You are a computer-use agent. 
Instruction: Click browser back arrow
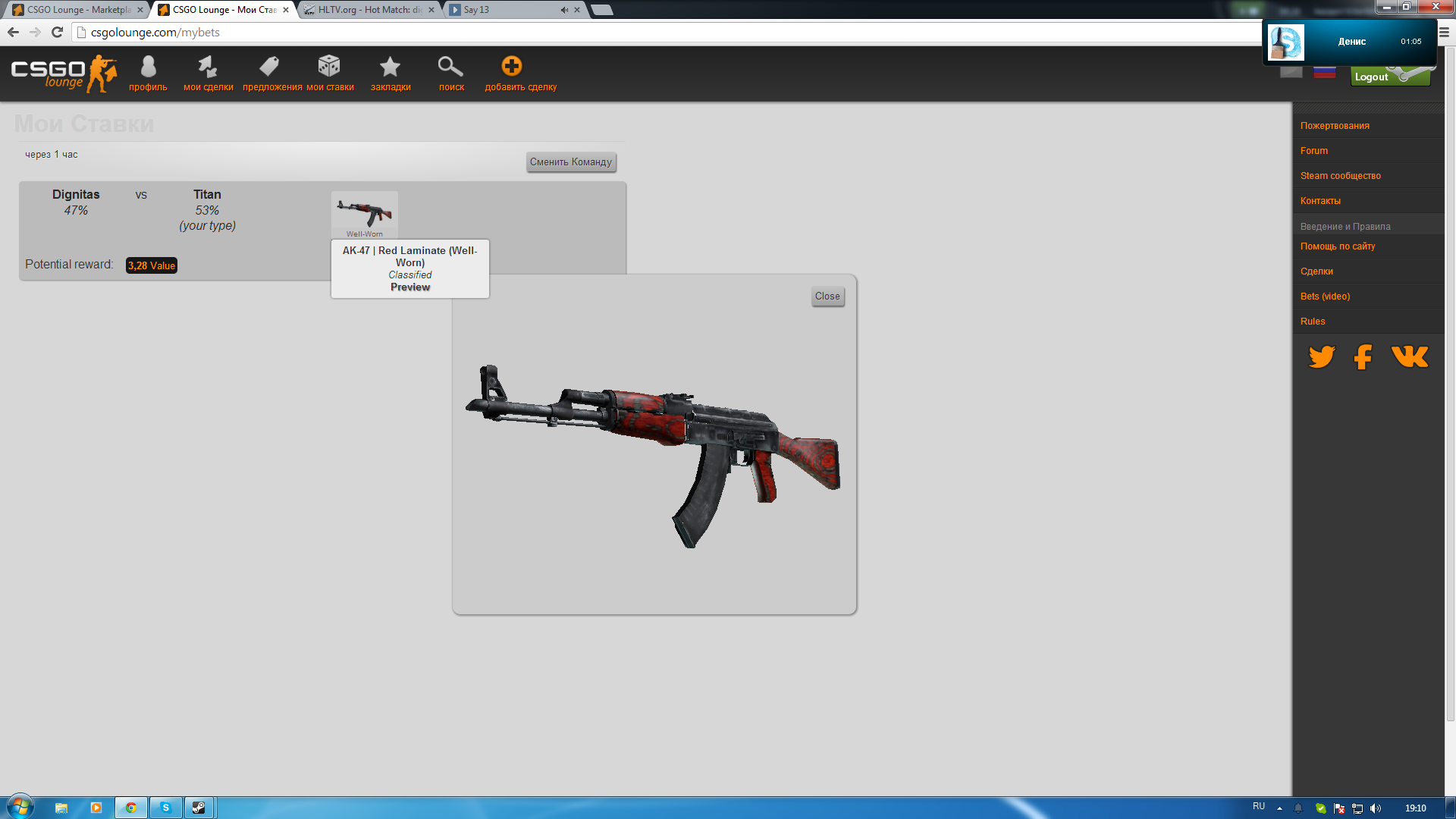pos(13,32)
